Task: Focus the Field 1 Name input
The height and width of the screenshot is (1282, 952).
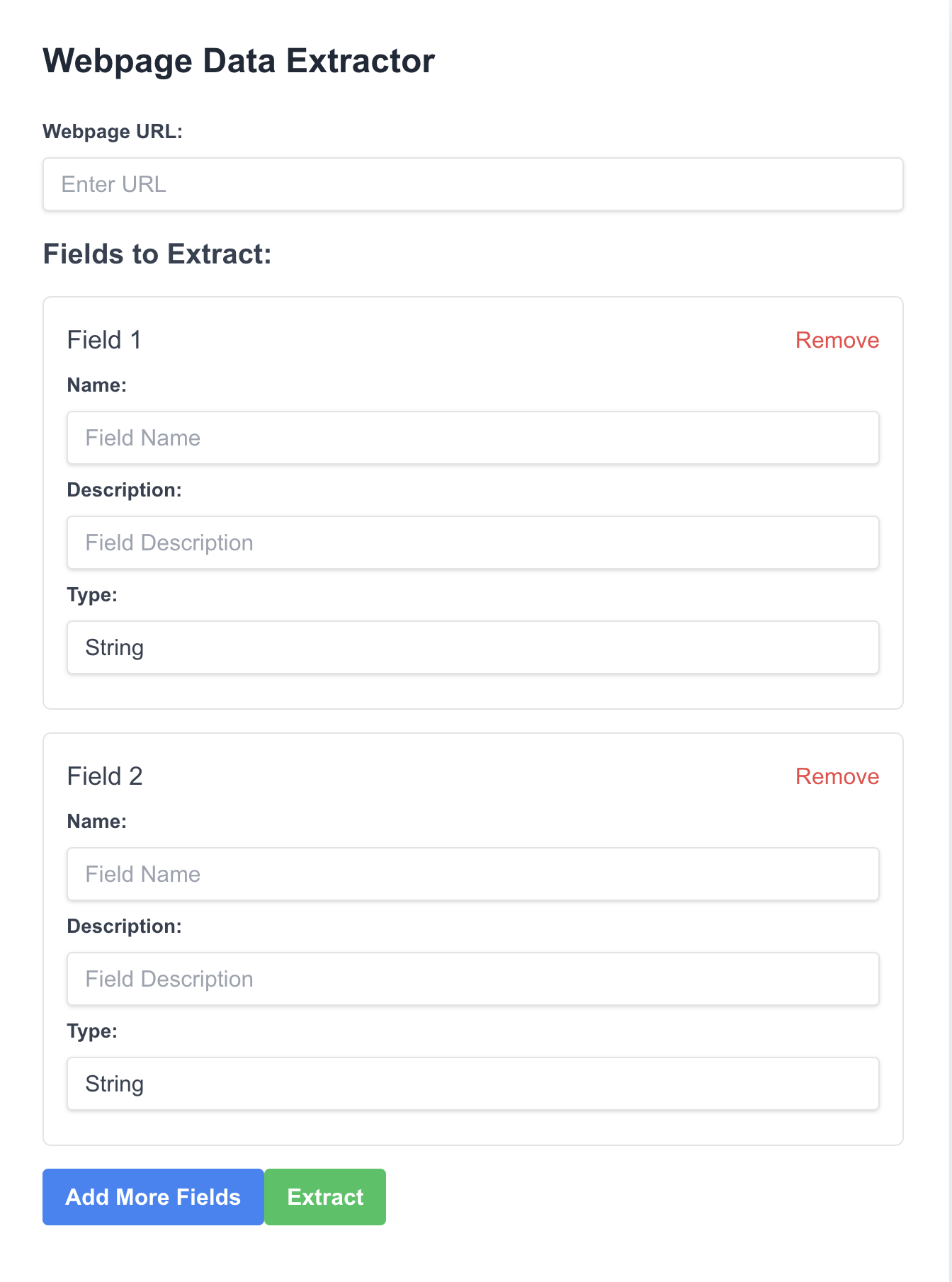Action: click(472, 438)
